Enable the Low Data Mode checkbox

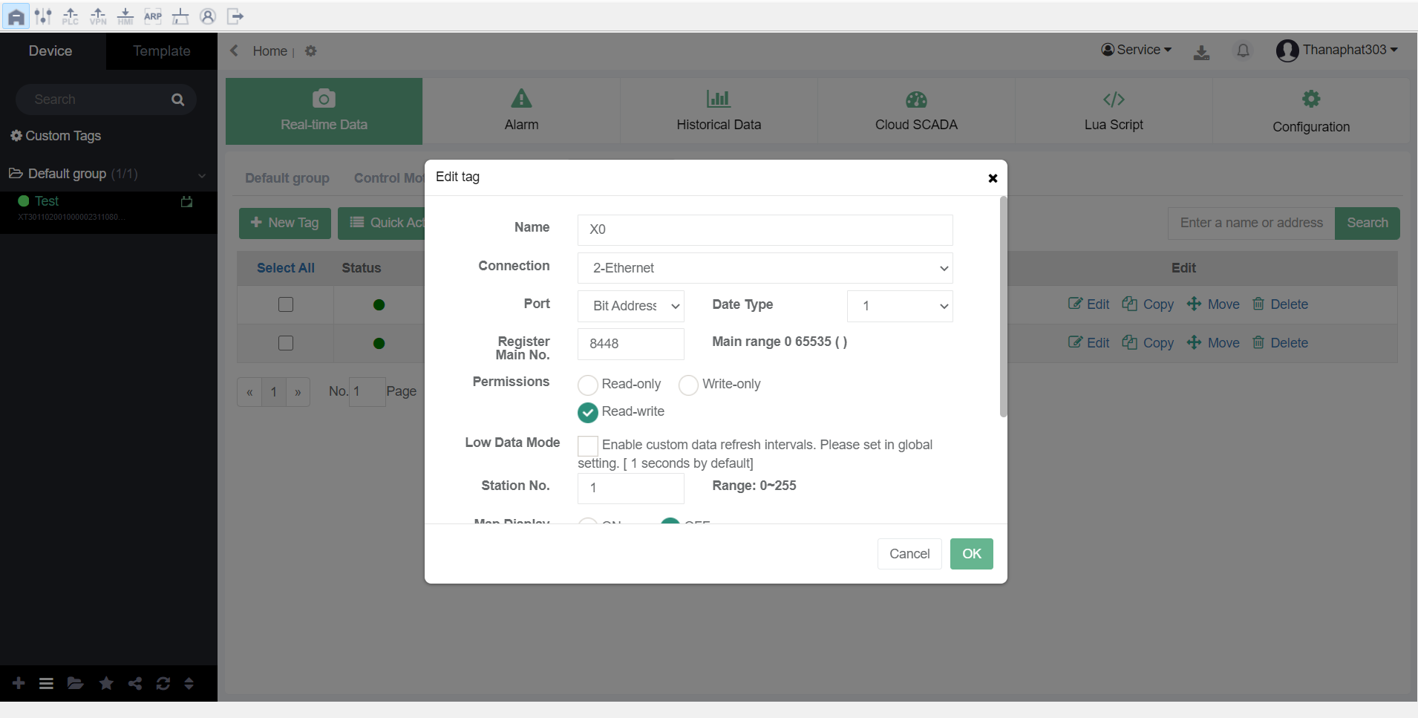pos(588,446)
